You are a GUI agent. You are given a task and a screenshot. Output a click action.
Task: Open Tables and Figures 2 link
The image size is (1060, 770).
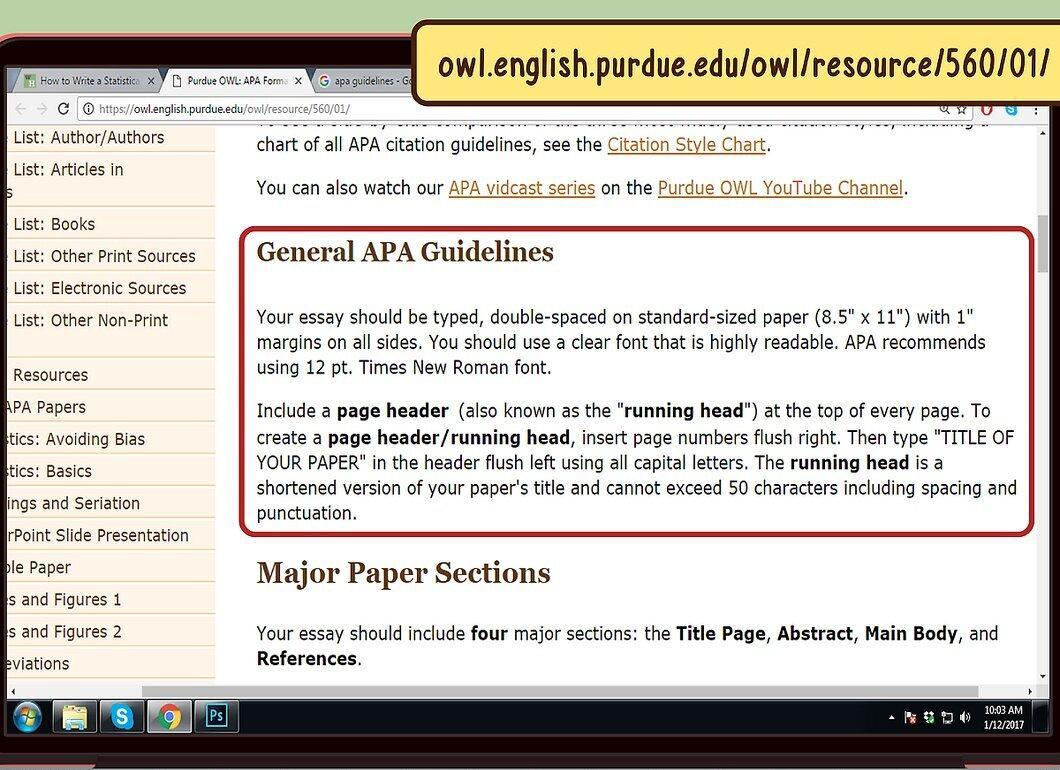(x=64, y=631)
